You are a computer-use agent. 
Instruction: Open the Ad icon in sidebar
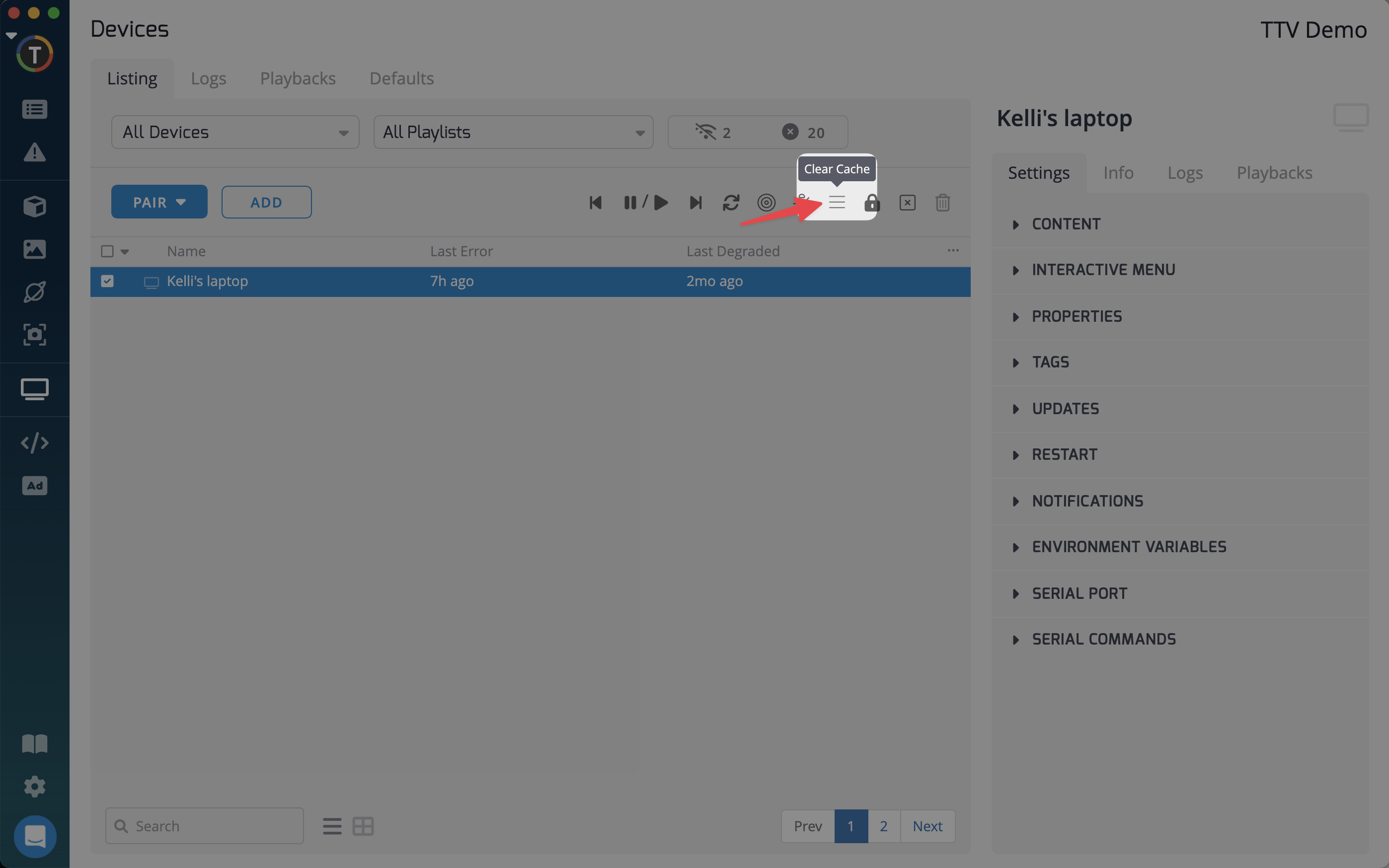click(x=34, y=486)
